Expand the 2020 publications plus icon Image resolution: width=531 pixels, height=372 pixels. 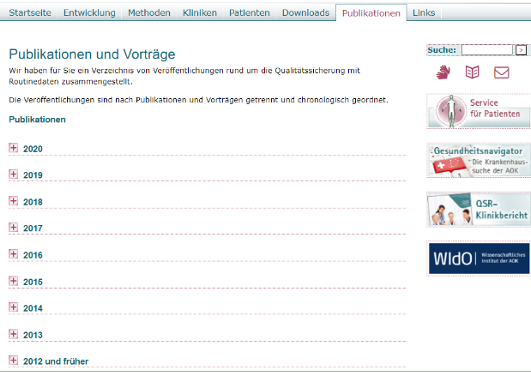click(x=13, y=148)
